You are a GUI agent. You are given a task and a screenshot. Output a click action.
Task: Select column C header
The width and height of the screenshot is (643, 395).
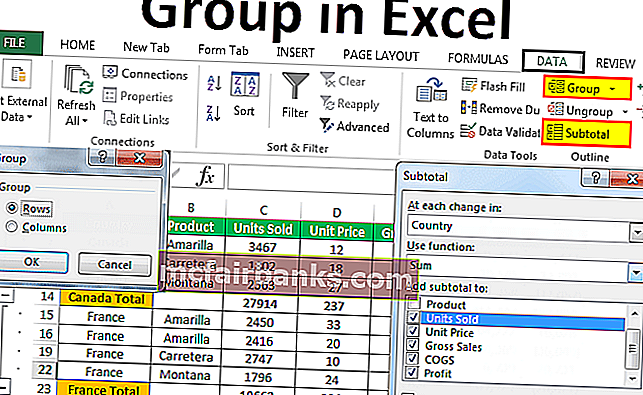click(x=263, y=210)
